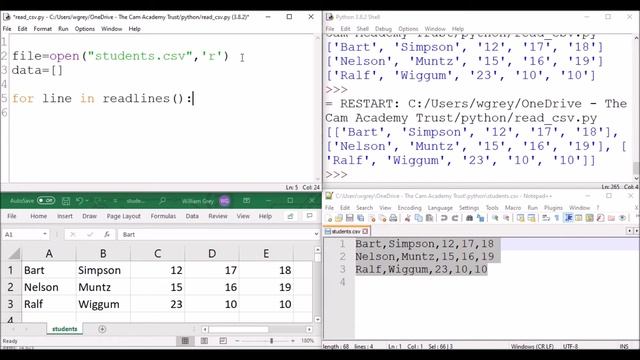Image resolution: width=640 pixels, height=360 pixels.
Task: Click Select All corner triangle in Excel
Action: point(14,254)
